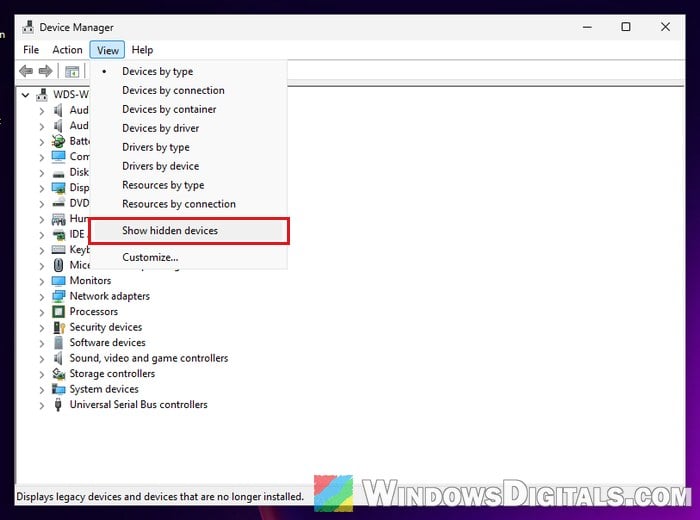Viewport: 700px width, 520px height.
Task: Click the Back arrow toolbar icon
Action: (x=26, y=71)
